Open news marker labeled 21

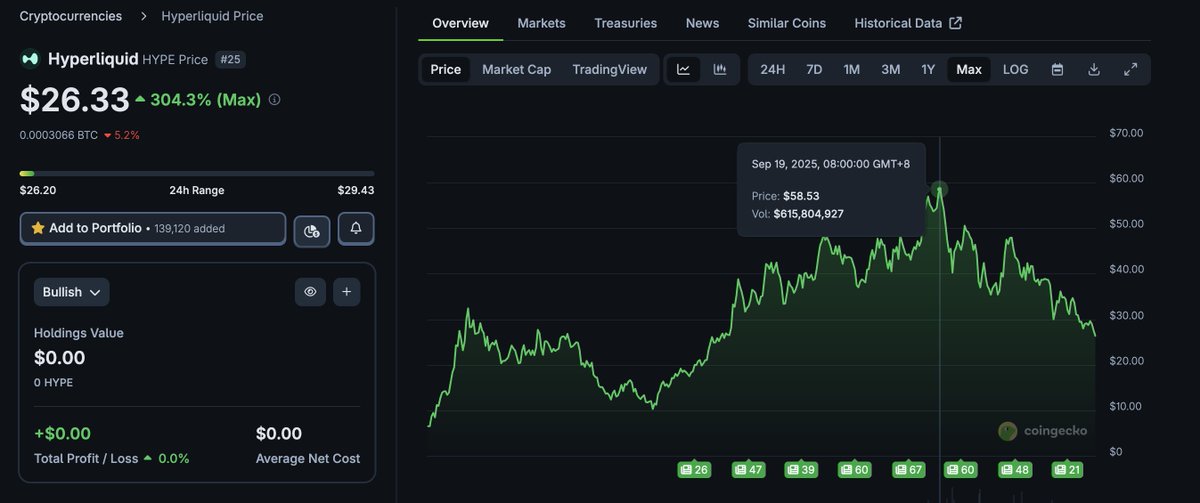pyautogui.click(x=1067, y=469)
